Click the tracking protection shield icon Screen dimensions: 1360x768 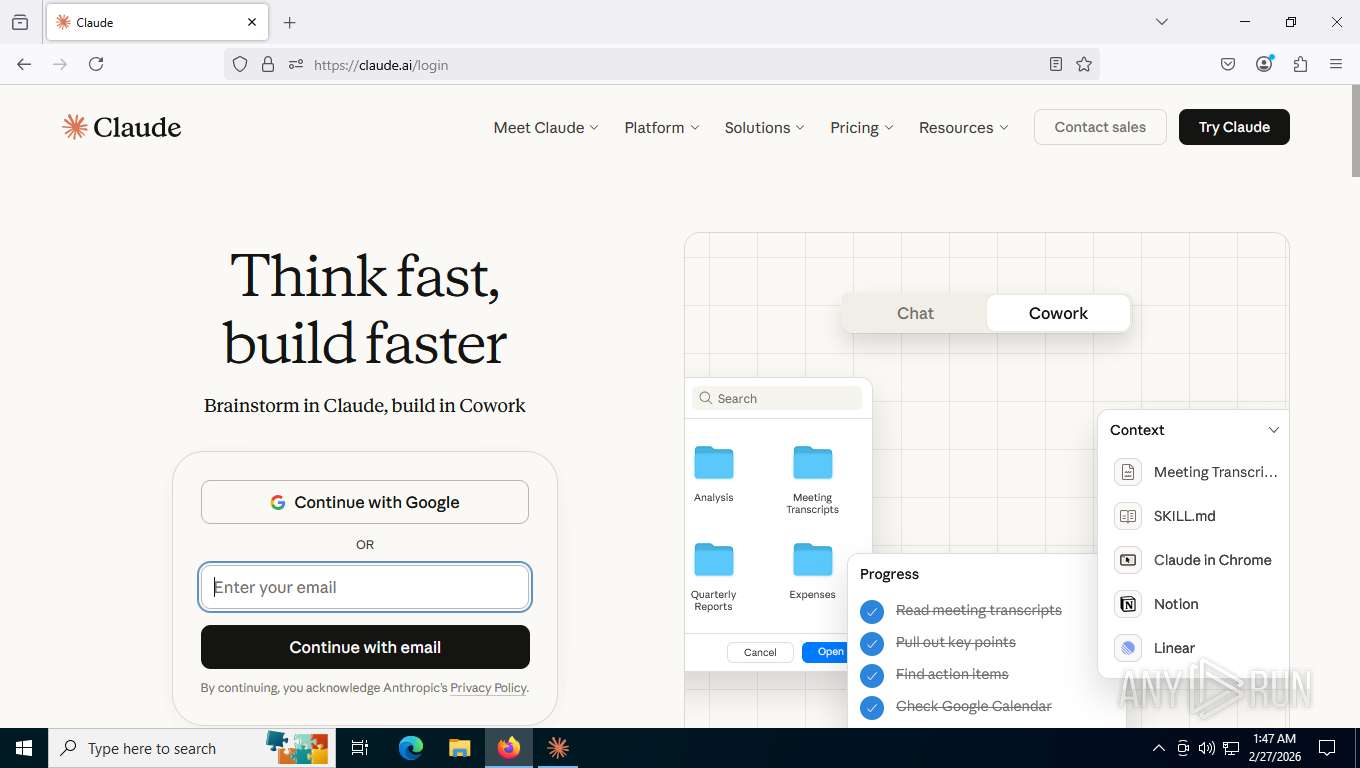click(240, 64)
